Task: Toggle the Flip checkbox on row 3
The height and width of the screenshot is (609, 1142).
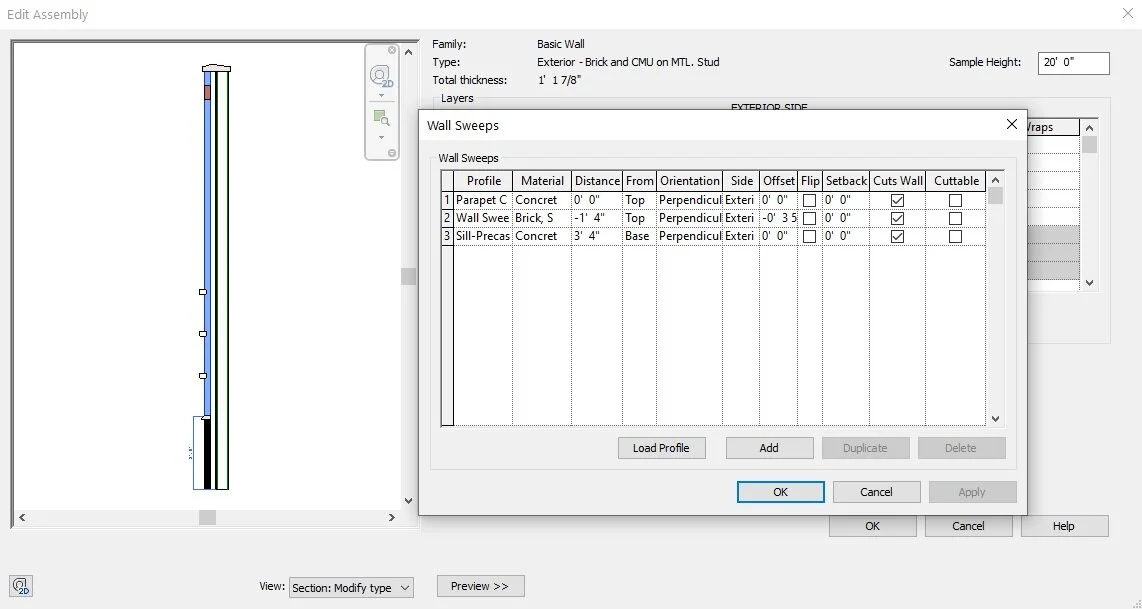Action: coord(810,236)
